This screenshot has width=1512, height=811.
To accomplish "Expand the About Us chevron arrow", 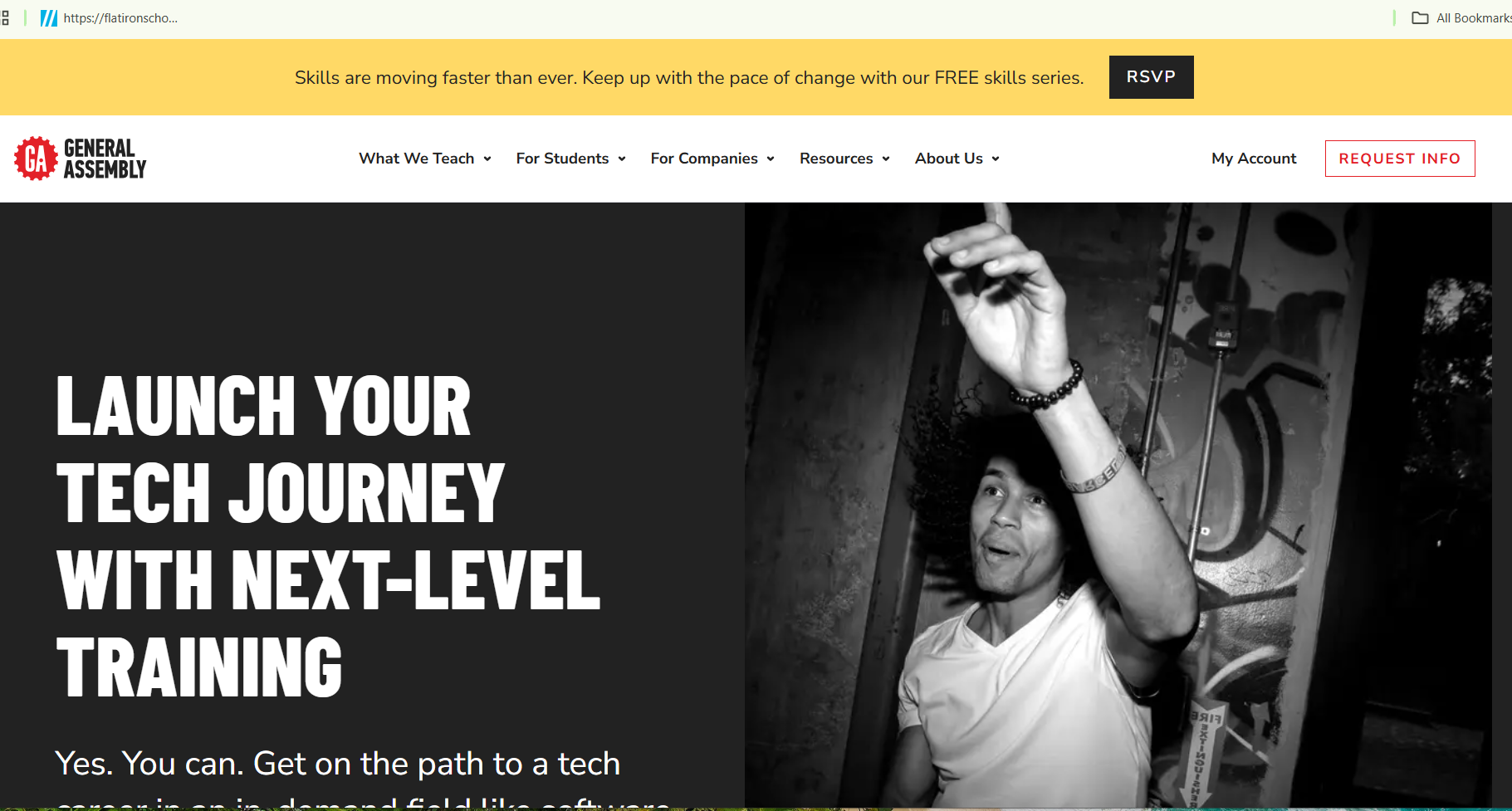I will pos(996,159).
